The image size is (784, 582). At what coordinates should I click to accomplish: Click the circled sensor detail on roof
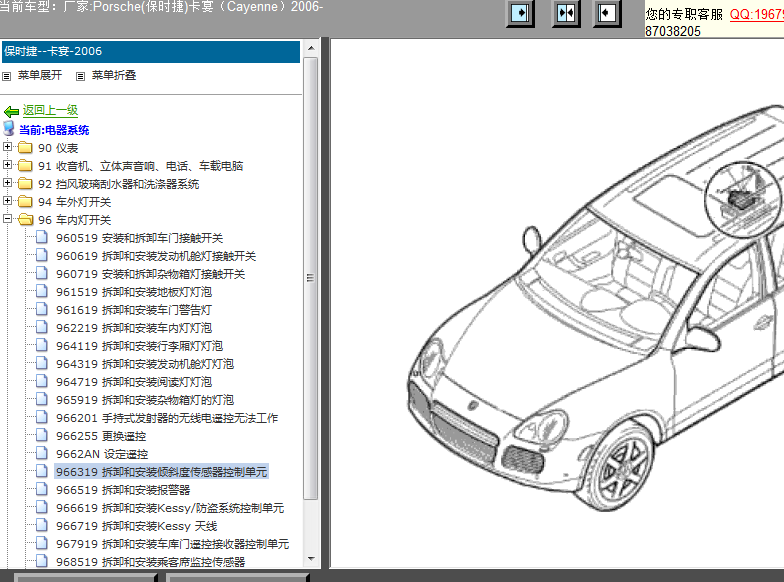point(744,199)
